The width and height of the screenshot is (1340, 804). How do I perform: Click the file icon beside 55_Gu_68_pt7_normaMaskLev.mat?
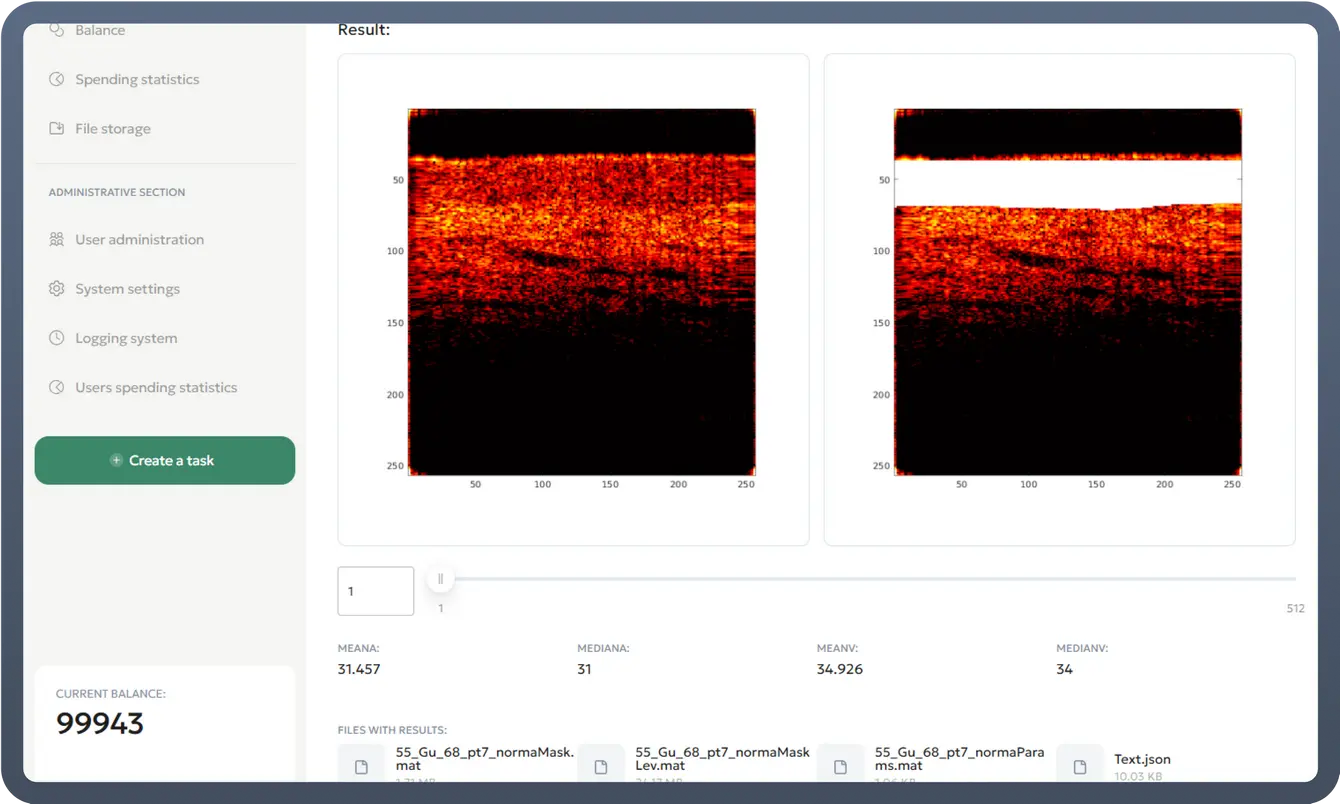pyautogui.click(x=601, y=766)
